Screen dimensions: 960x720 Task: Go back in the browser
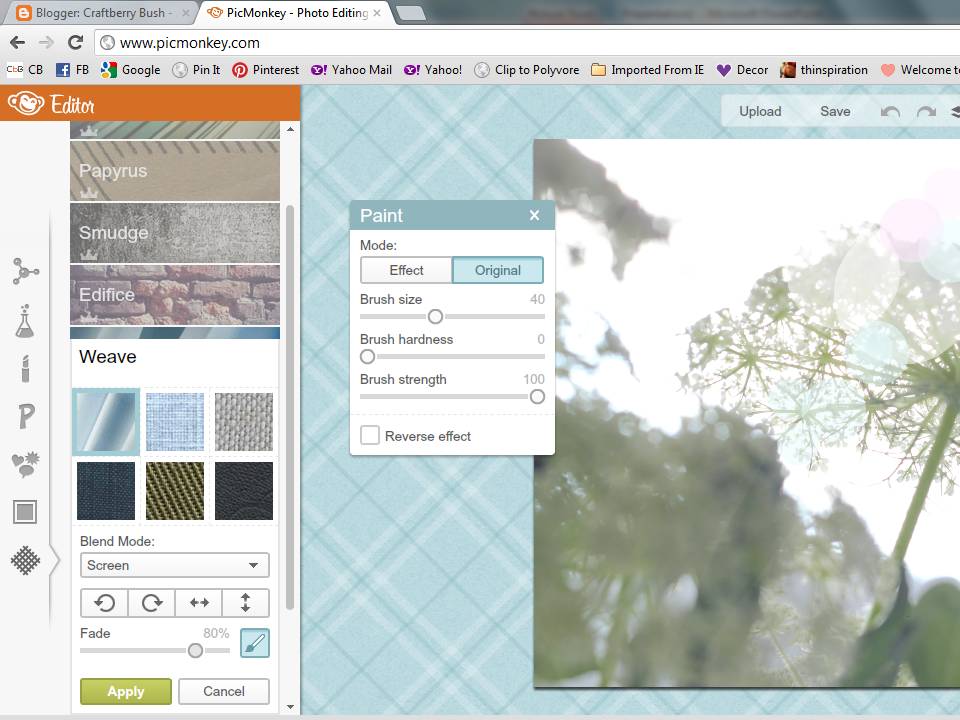point(18,42)
